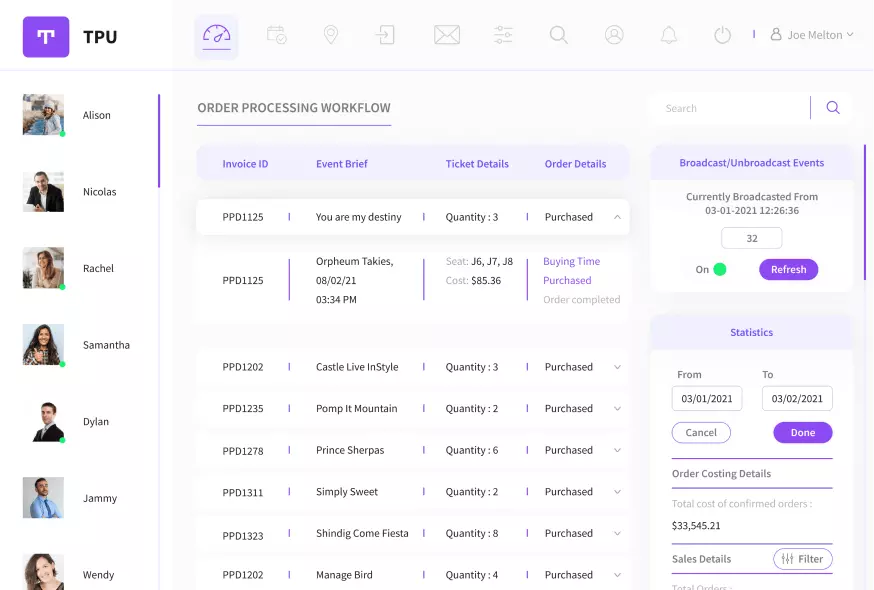Collapse the expanded PPD1125 order row
The image size is (874, 590).
(617, 217)
